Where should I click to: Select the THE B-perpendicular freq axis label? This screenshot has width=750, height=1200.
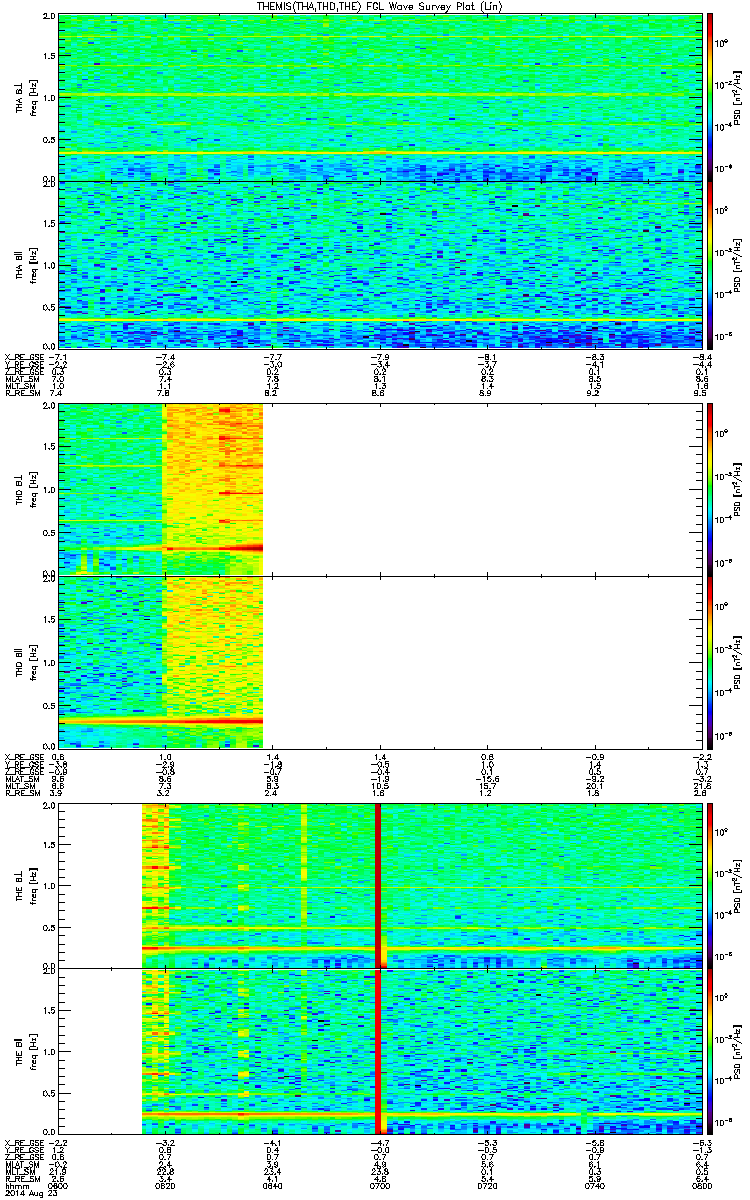pyautogui.click(x=25, y=885)
